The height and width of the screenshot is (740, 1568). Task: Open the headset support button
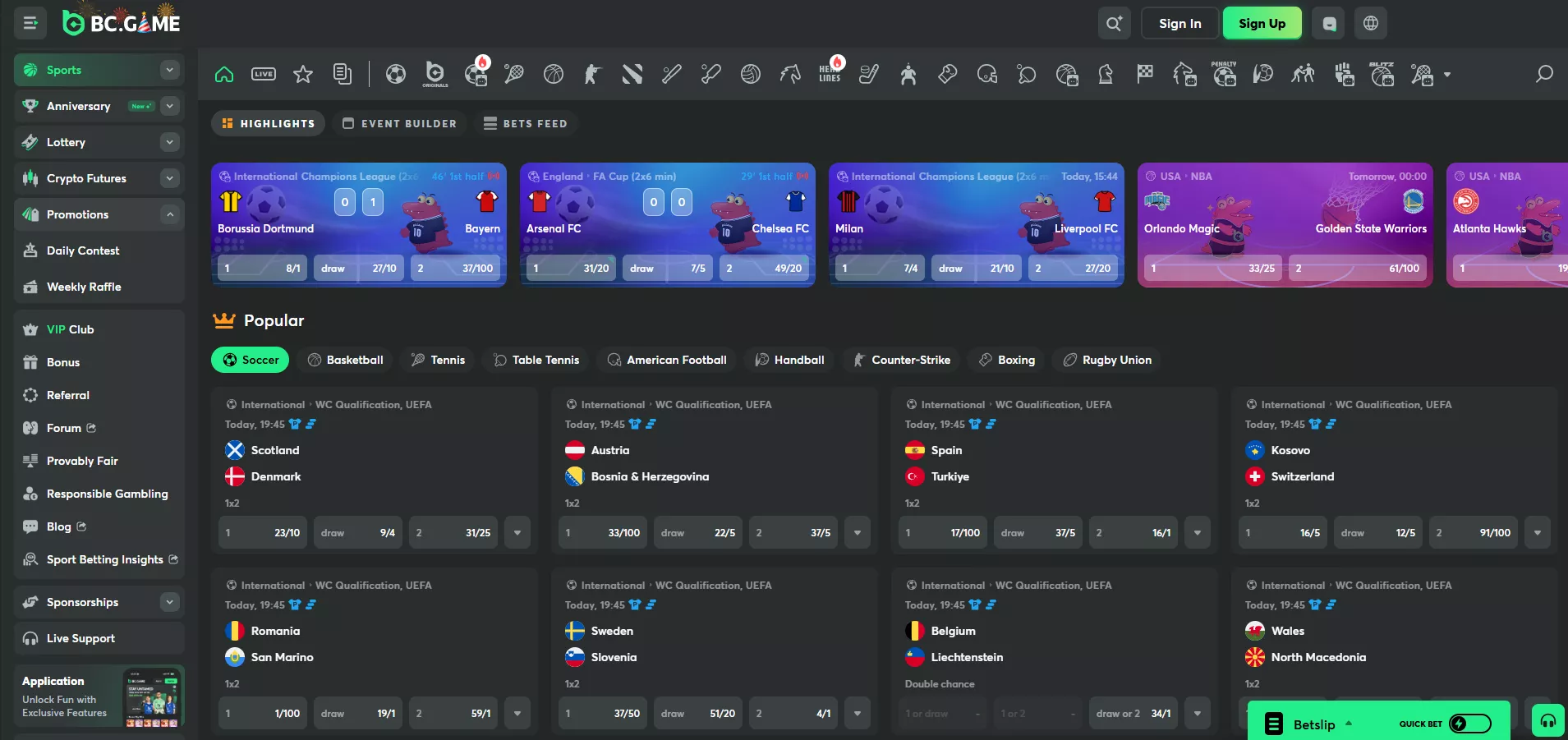coord(1548,721)
